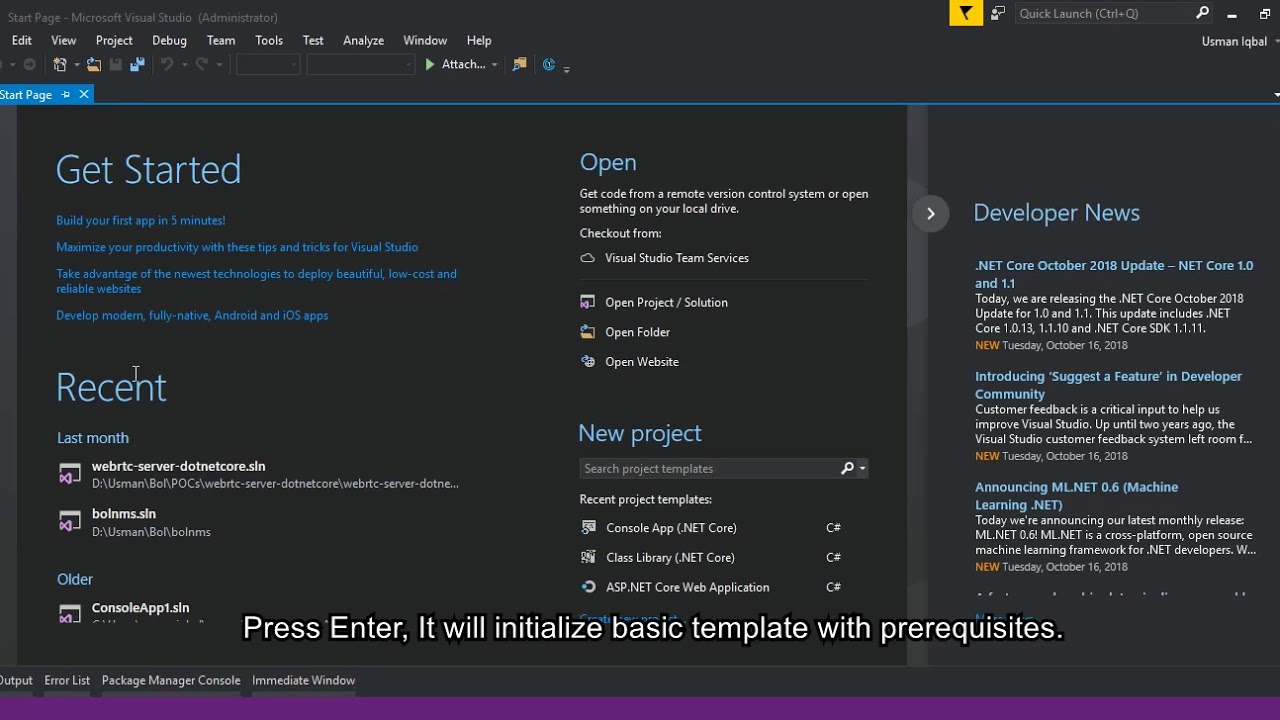
Task: Open the Edit menu
Action: coord(22,40)
